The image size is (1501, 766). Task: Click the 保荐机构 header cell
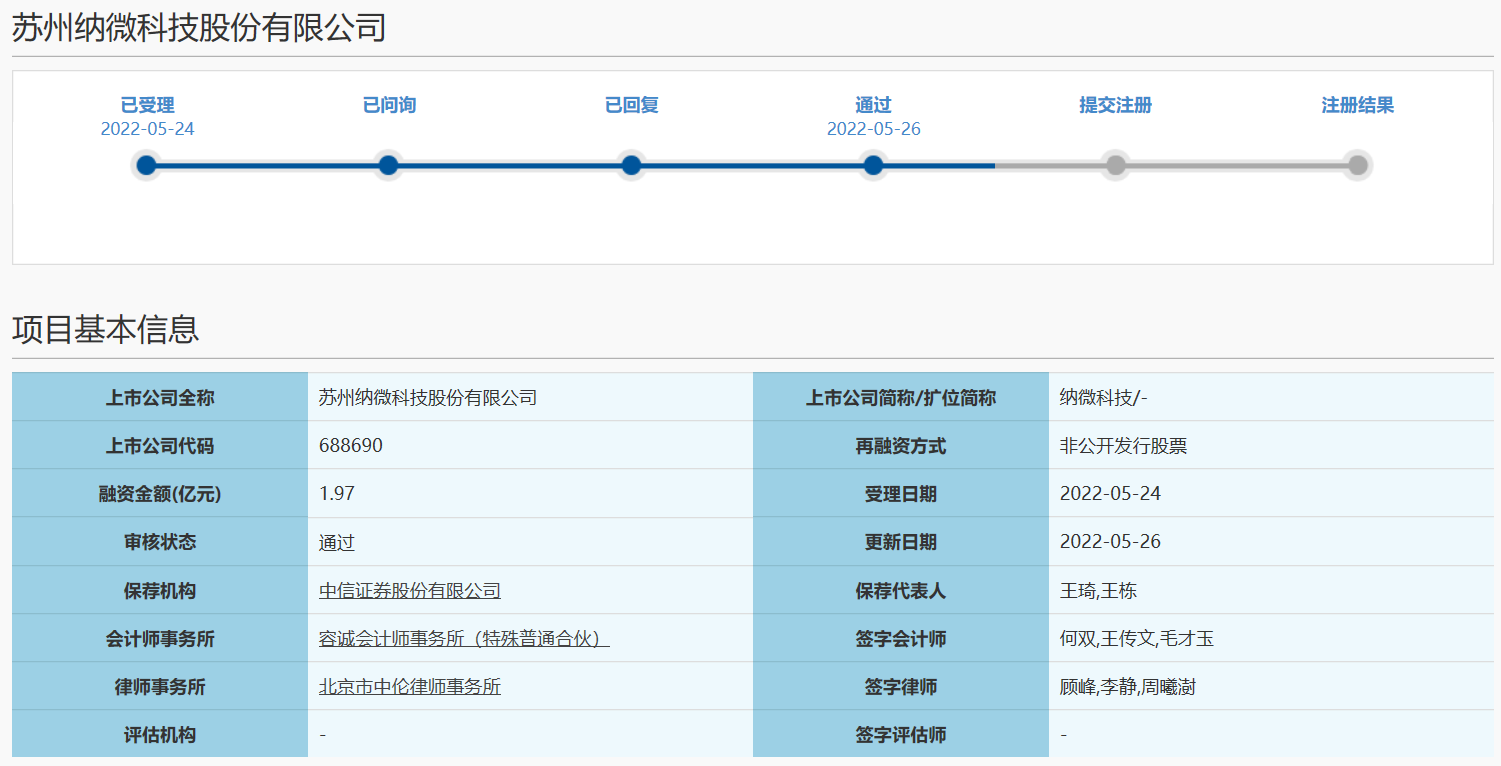pyautogui.click(x=160, y=590)
